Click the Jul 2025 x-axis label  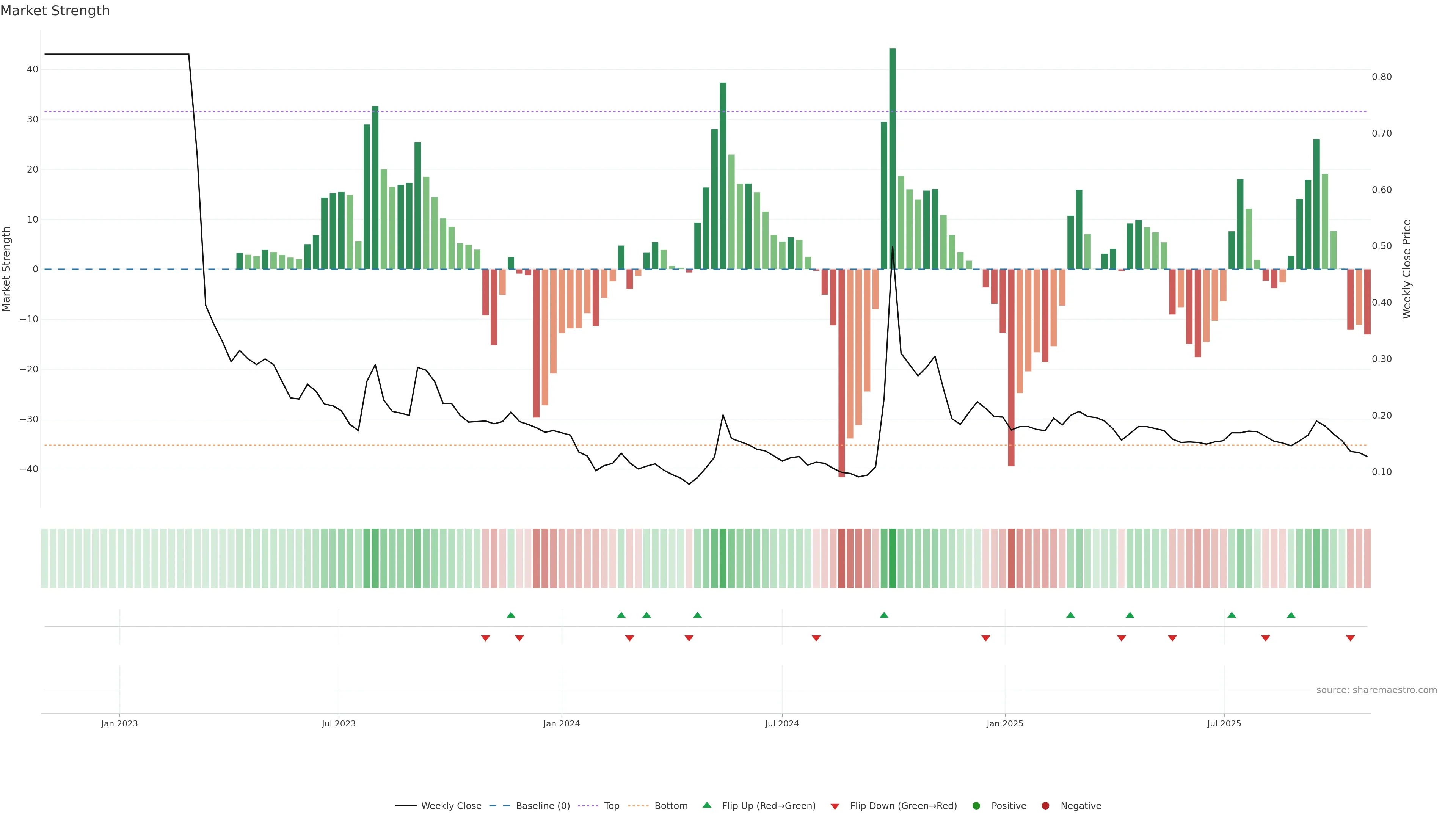1224,723
